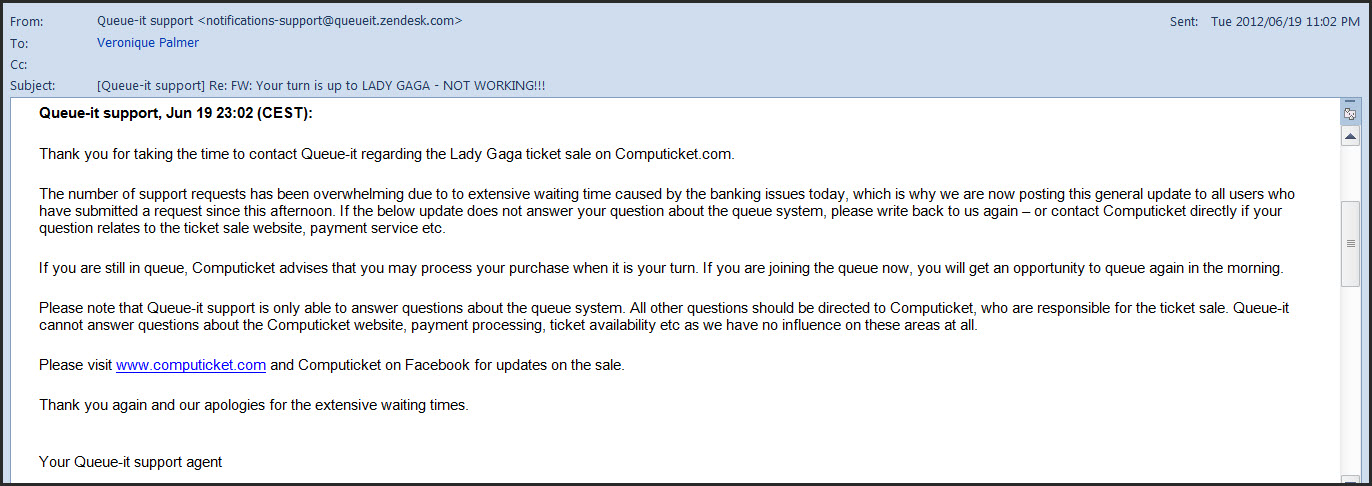Click the scroll up arrow button

coord(1350,136)
